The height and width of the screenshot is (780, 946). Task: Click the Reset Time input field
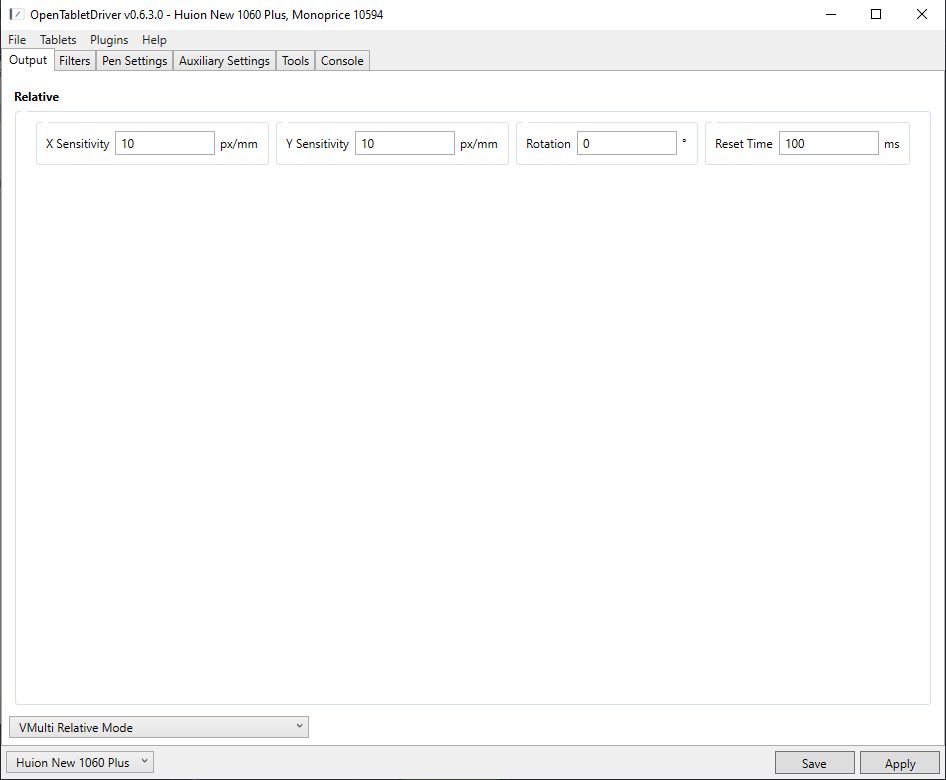[828, 142]
